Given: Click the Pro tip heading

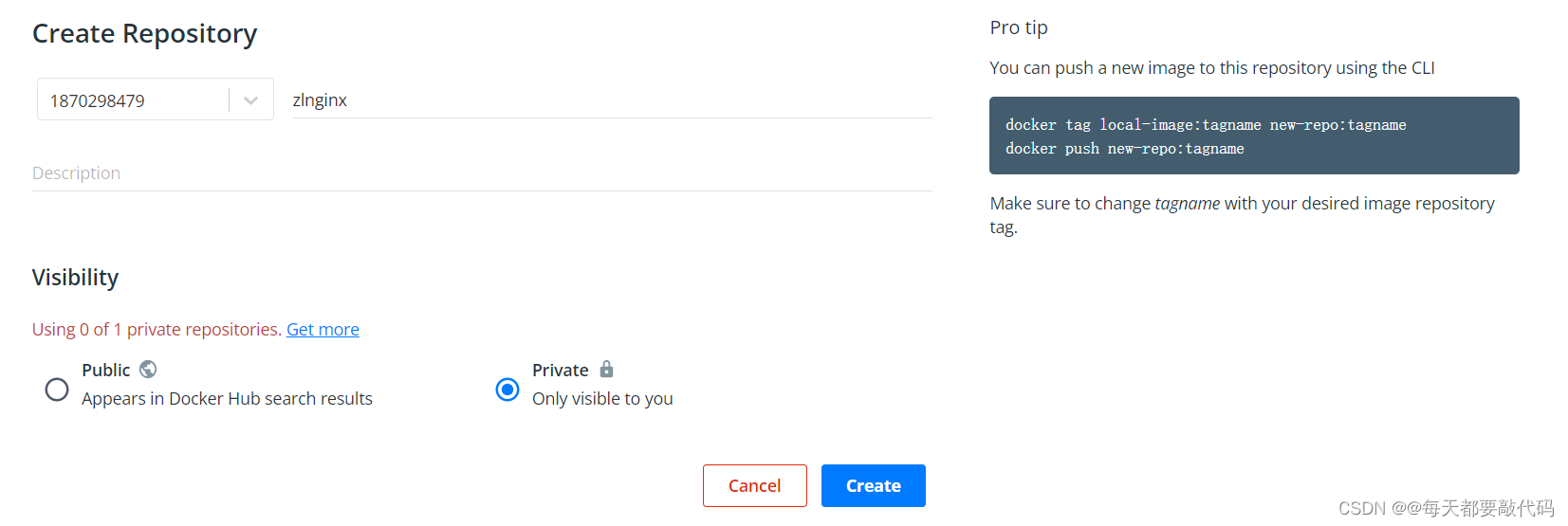Looking at the screenshot, I should coord(1019,27).
